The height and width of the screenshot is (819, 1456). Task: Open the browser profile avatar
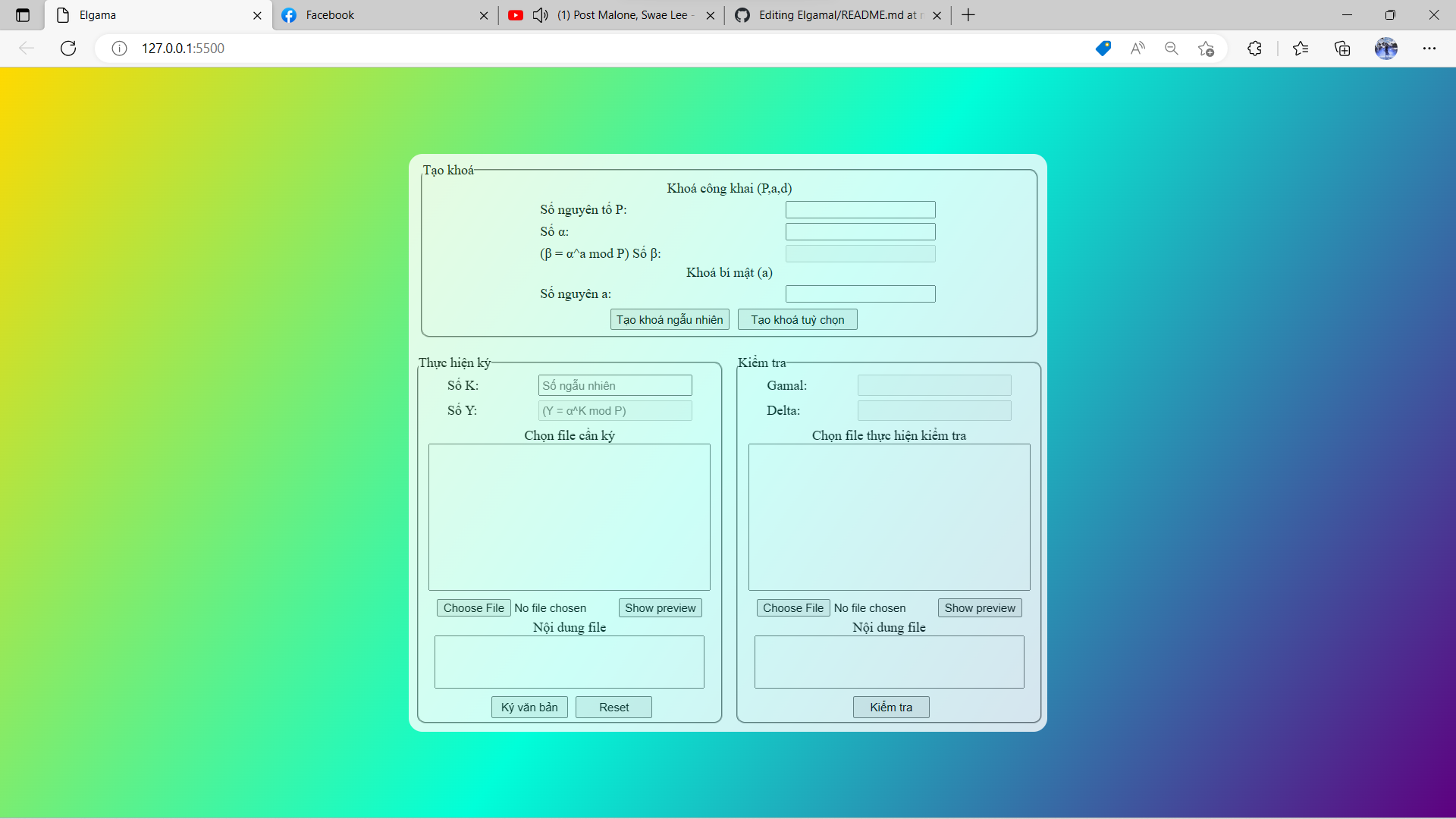coord(1387,48)
